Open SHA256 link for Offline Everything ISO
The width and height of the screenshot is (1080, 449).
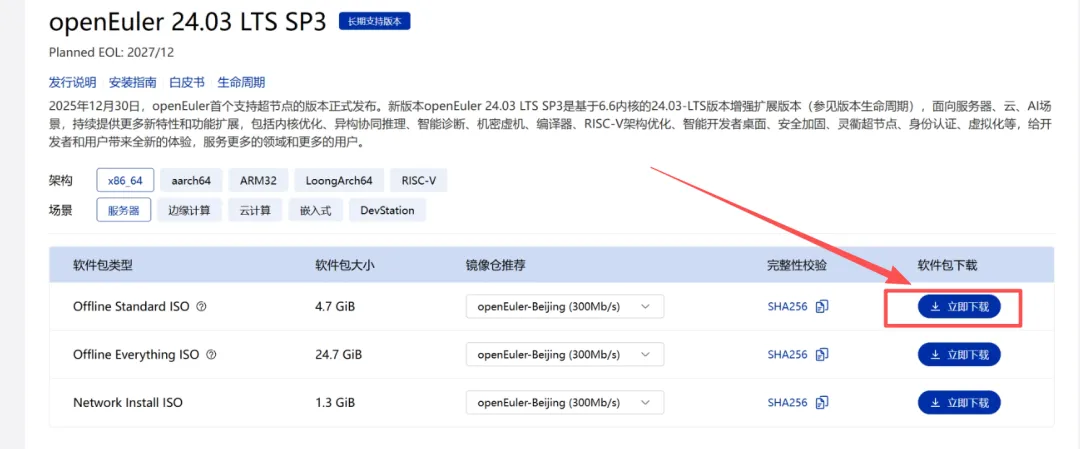point(787,355)
